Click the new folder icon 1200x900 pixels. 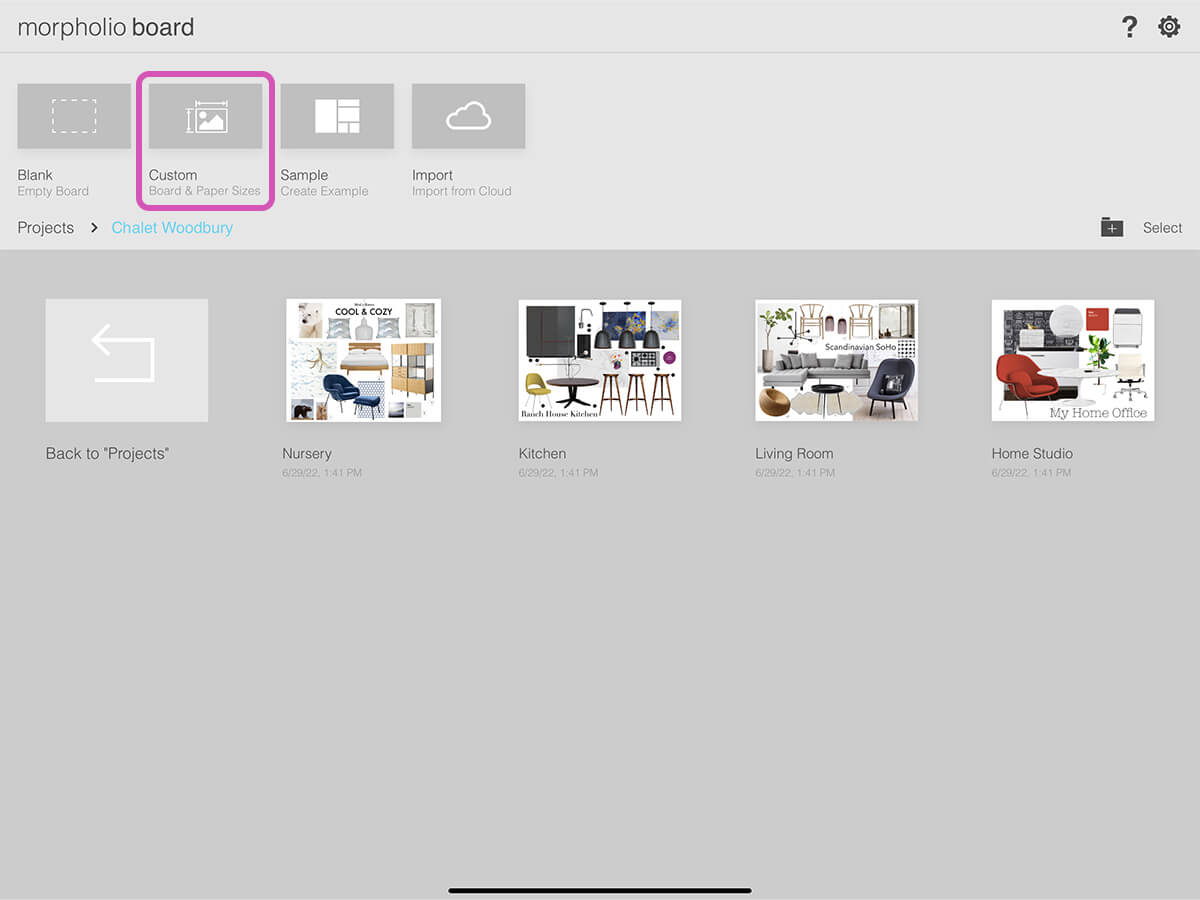click(x=1112, y=228)
